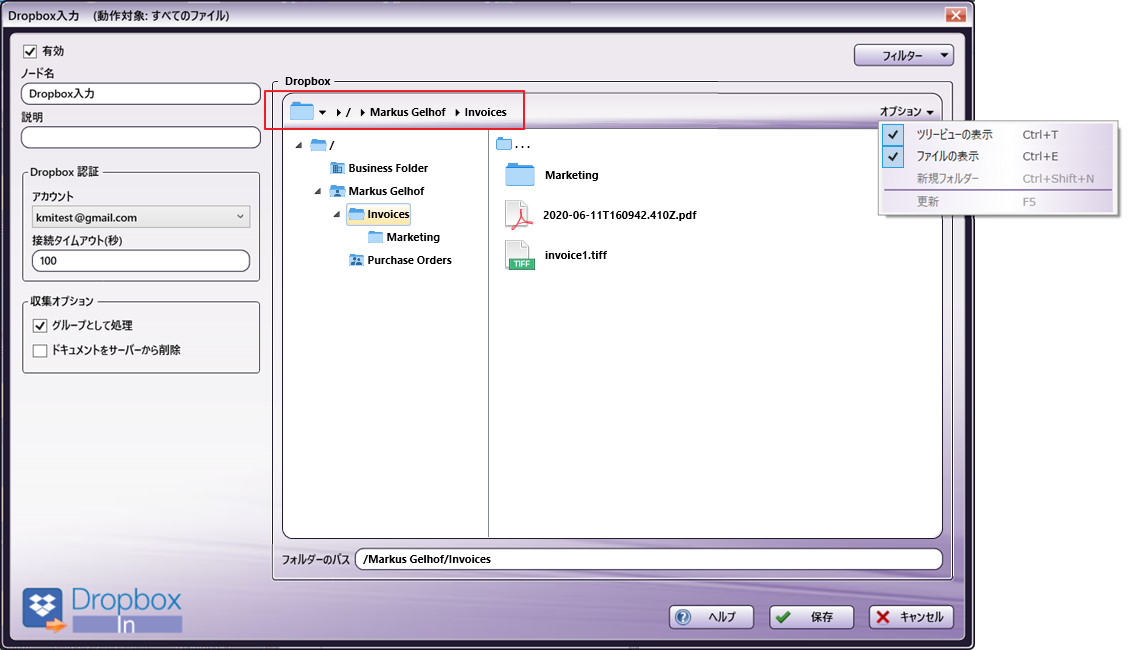Viewport: 1128px width, 650px height.
Task: Enable ドキュメントをサーバーから削除 checkbox
Action: [x=40, y=350]
